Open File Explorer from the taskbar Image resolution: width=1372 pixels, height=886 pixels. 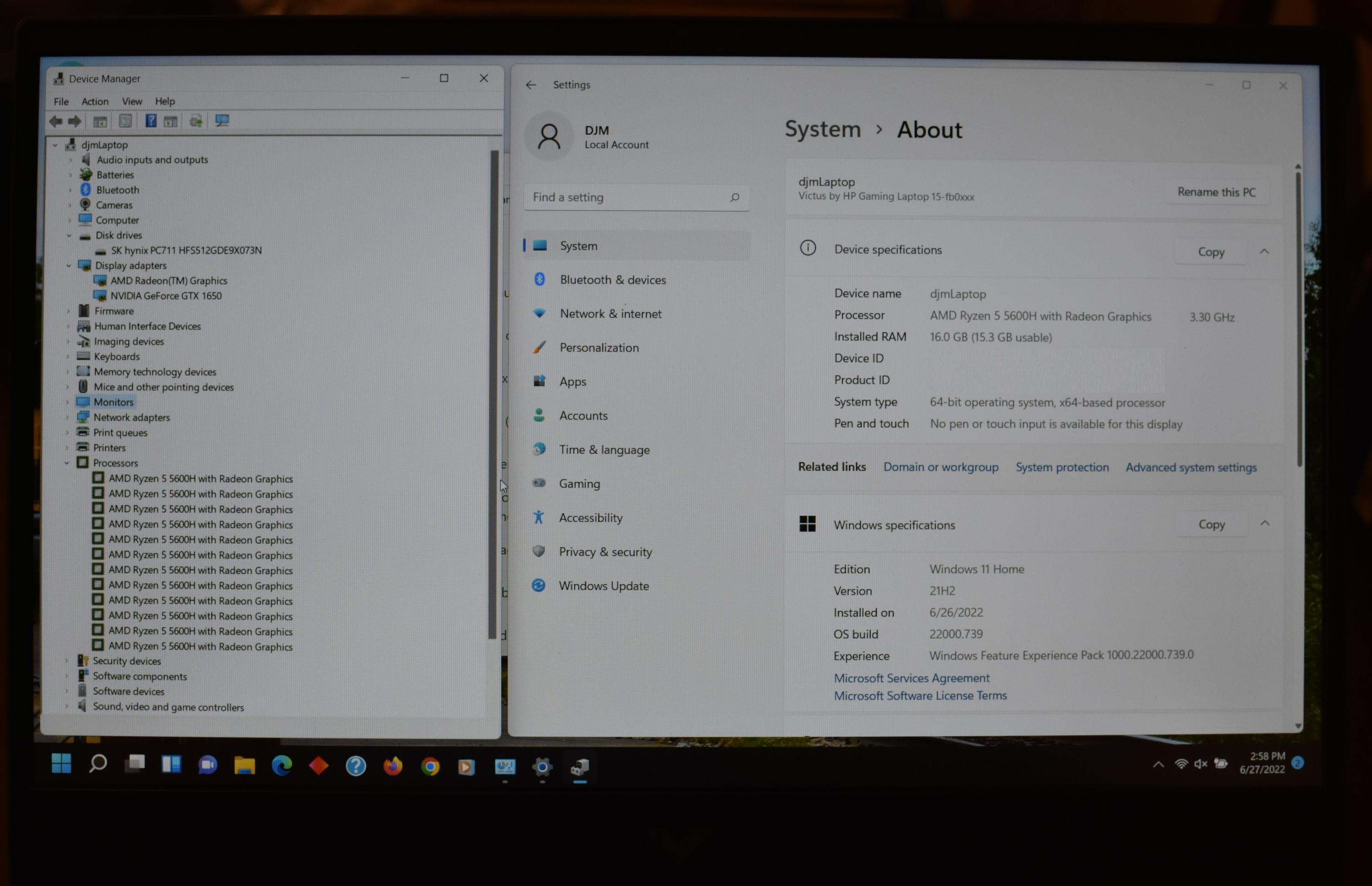pos(245,766)
